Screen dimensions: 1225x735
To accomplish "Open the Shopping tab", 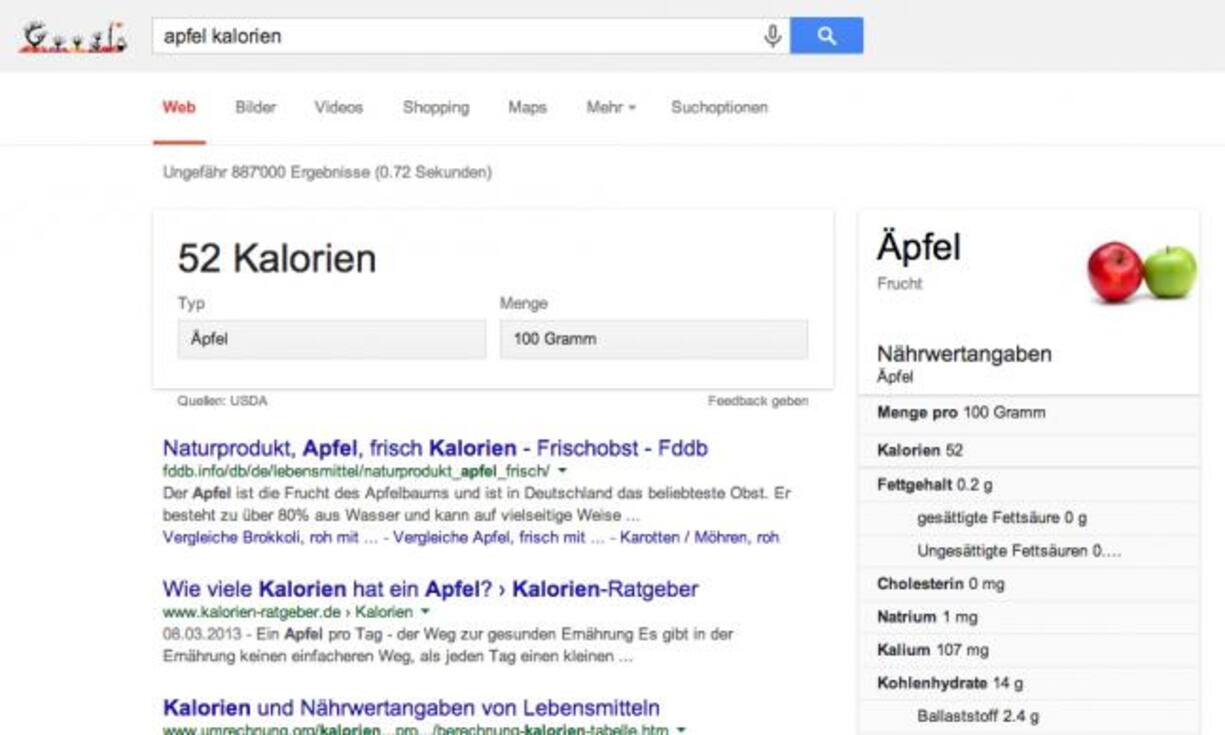I will pos(435,107).
